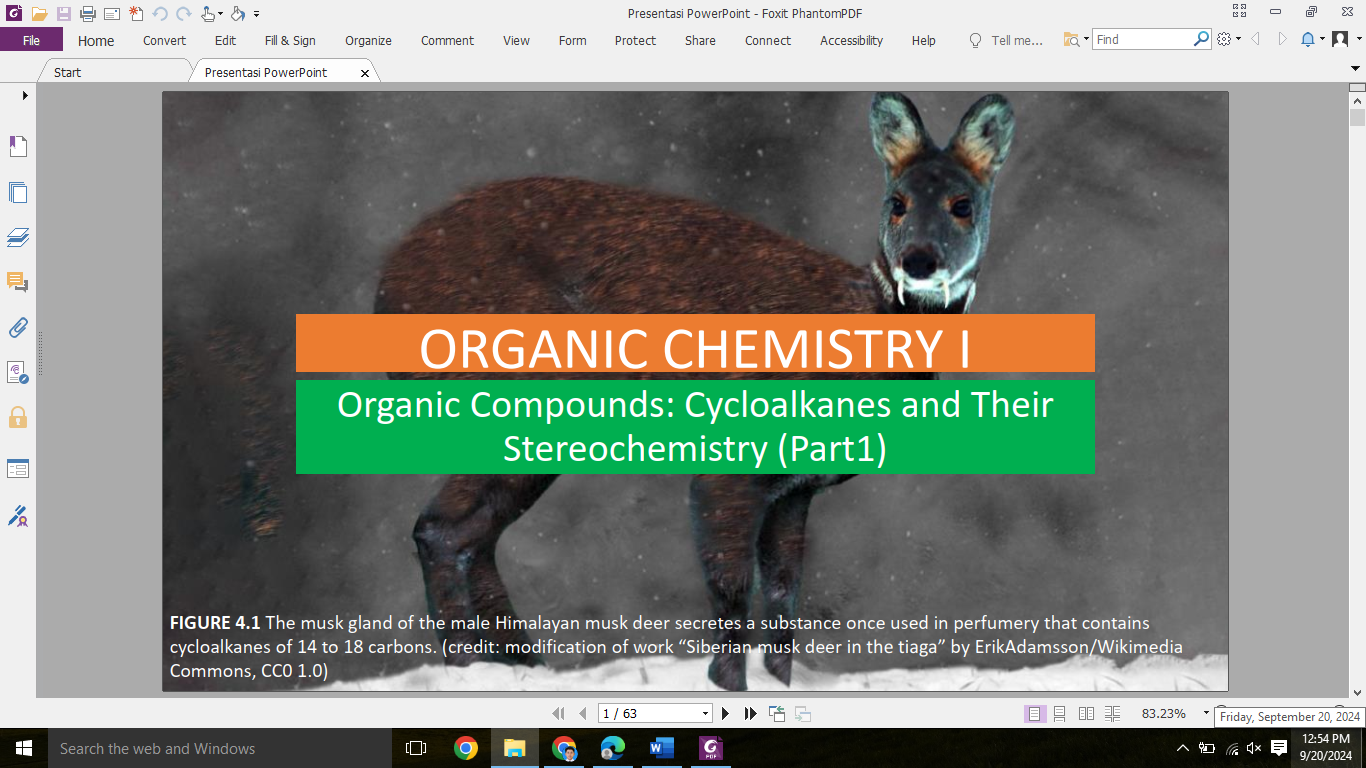1366x768 pixels.
Task: Open the Security lock panel
Action: [x=18, y=417]
